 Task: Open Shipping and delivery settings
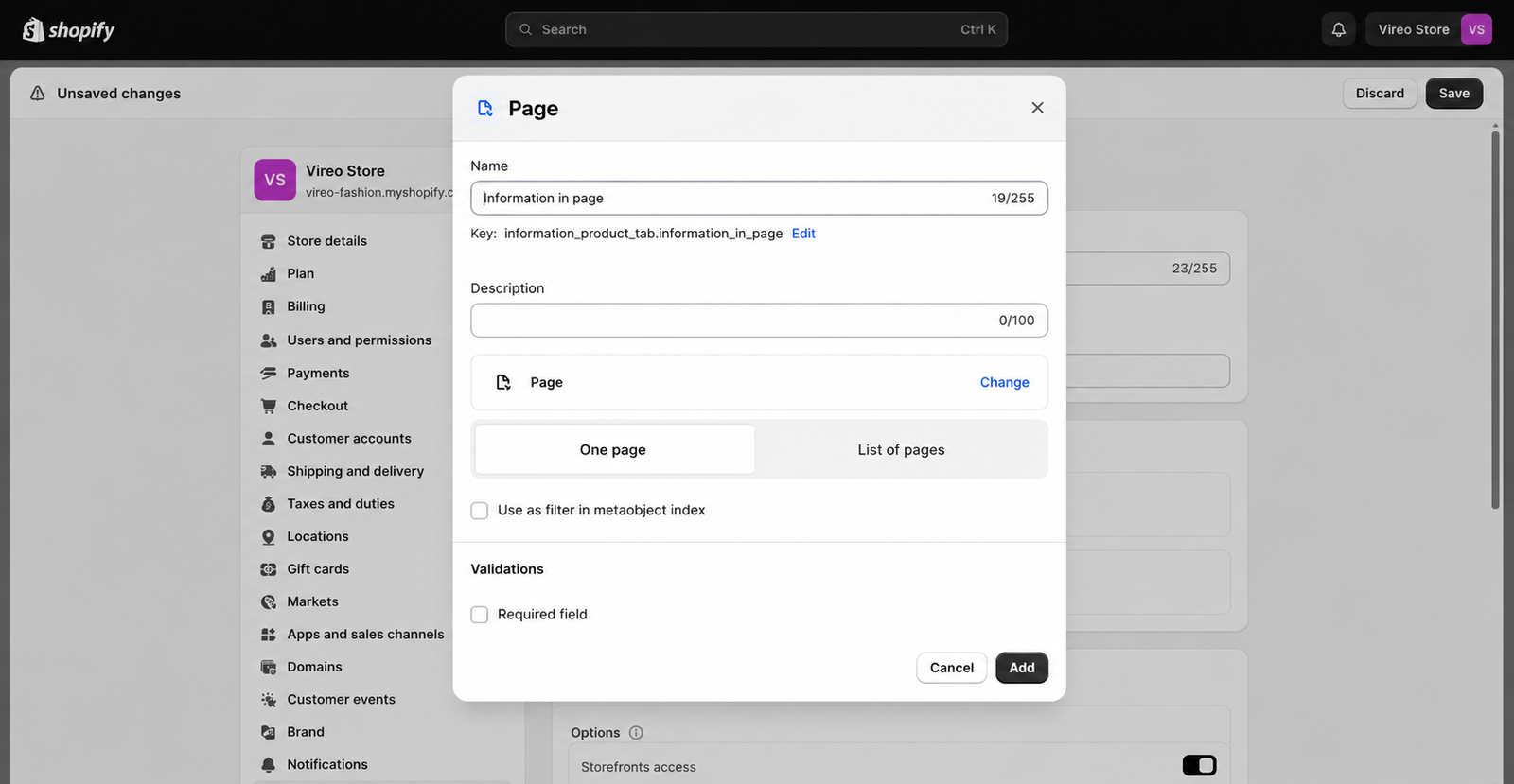pos(355,471)
